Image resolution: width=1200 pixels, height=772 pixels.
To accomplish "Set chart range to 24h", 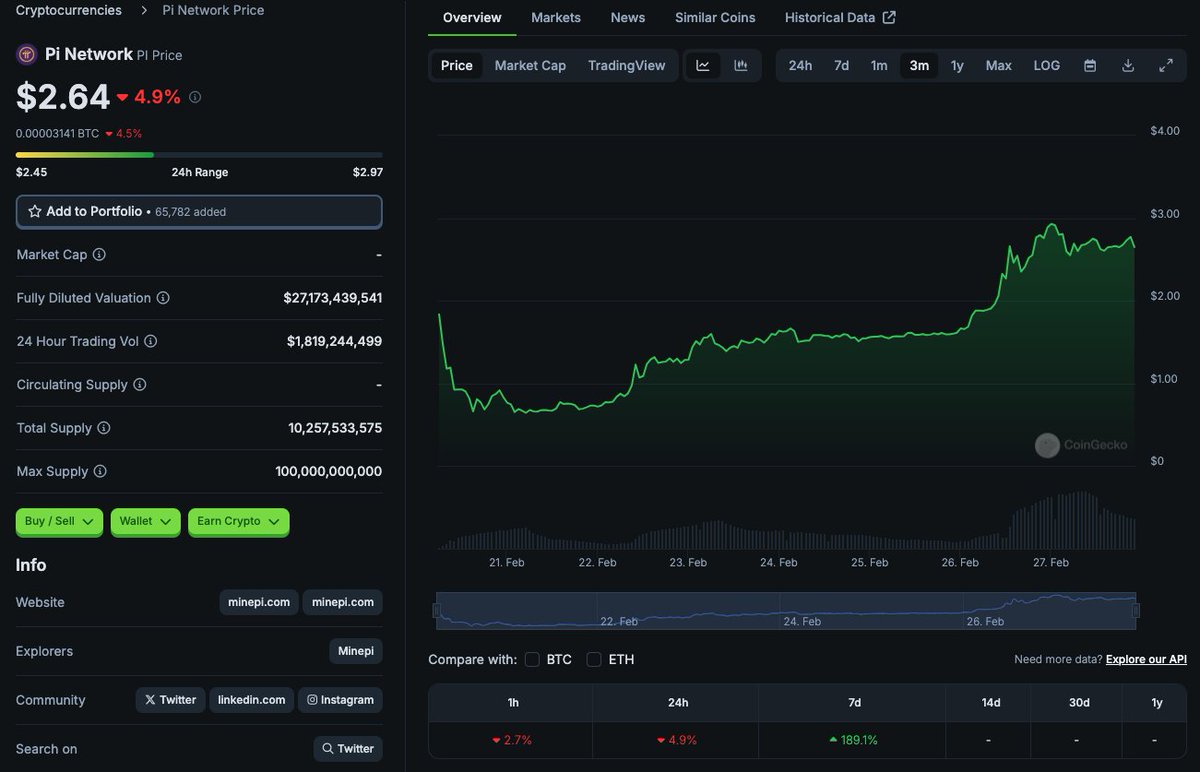I will pyautogui.click(x=800, y=65).
